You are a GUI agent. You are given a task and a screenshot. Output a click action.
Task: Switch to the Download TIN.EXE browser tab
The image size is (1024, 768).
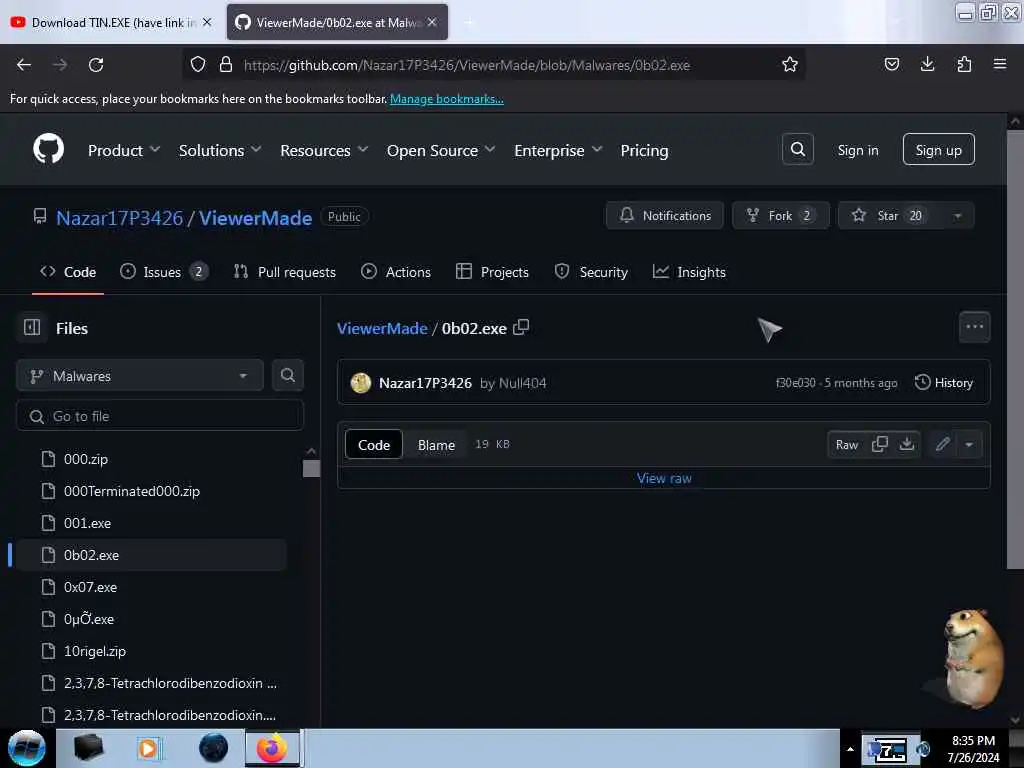coord(112,22)
